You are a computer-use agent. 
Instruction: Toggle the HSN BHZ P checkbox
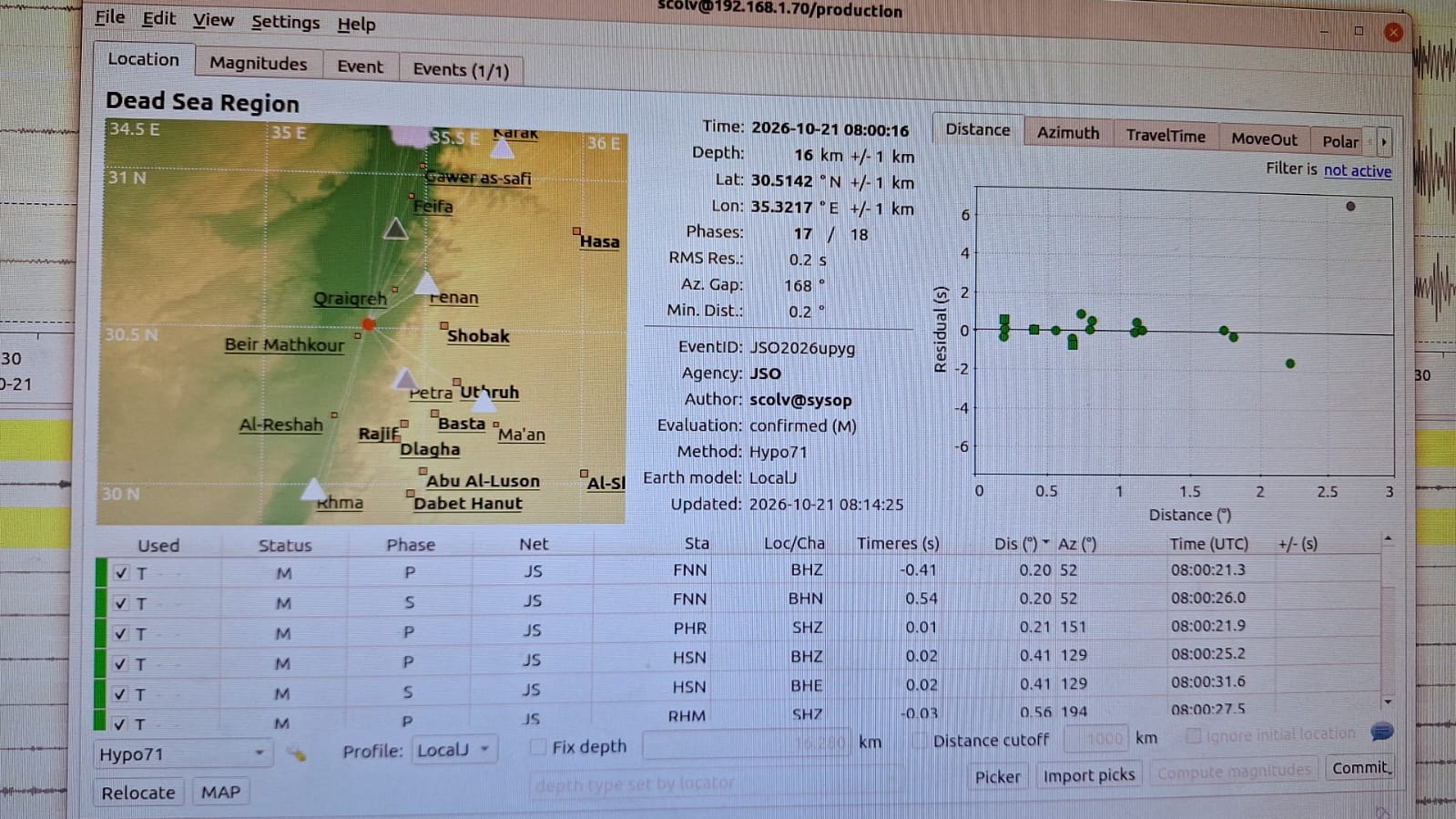[120, 664]
